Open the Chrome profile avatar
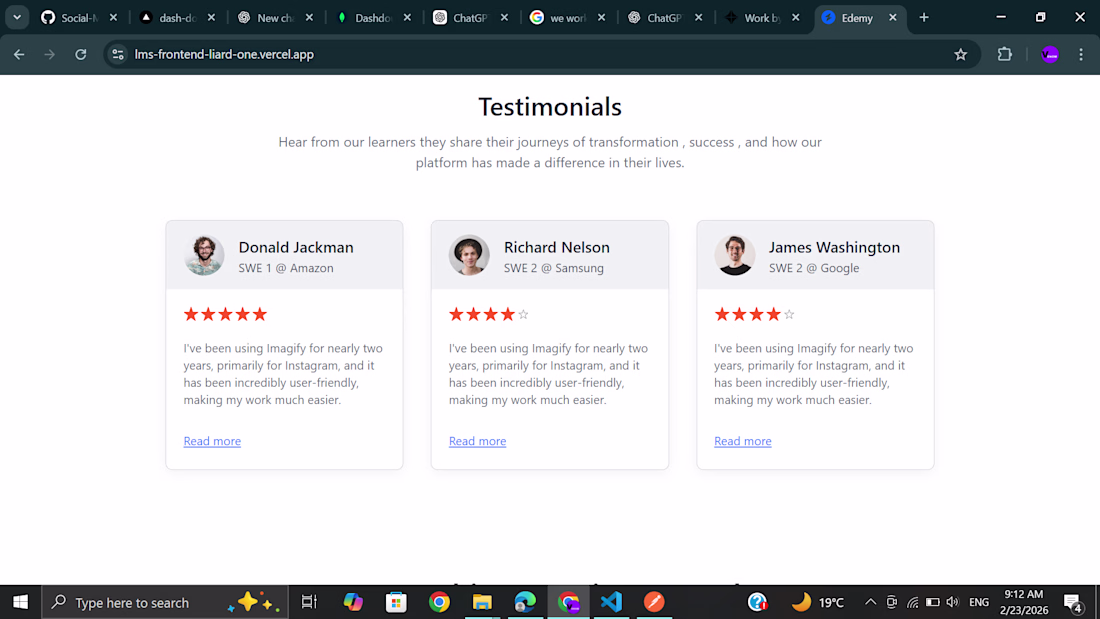Screen dimensions: 1100x619 pos(1049,54)
